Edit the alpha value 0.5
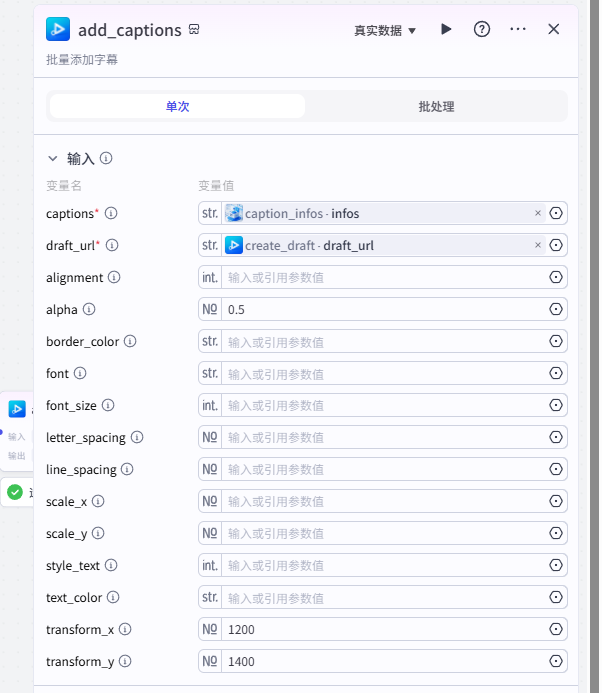The height and width of the screenshot is (693, 602). (x=384, y=309)
